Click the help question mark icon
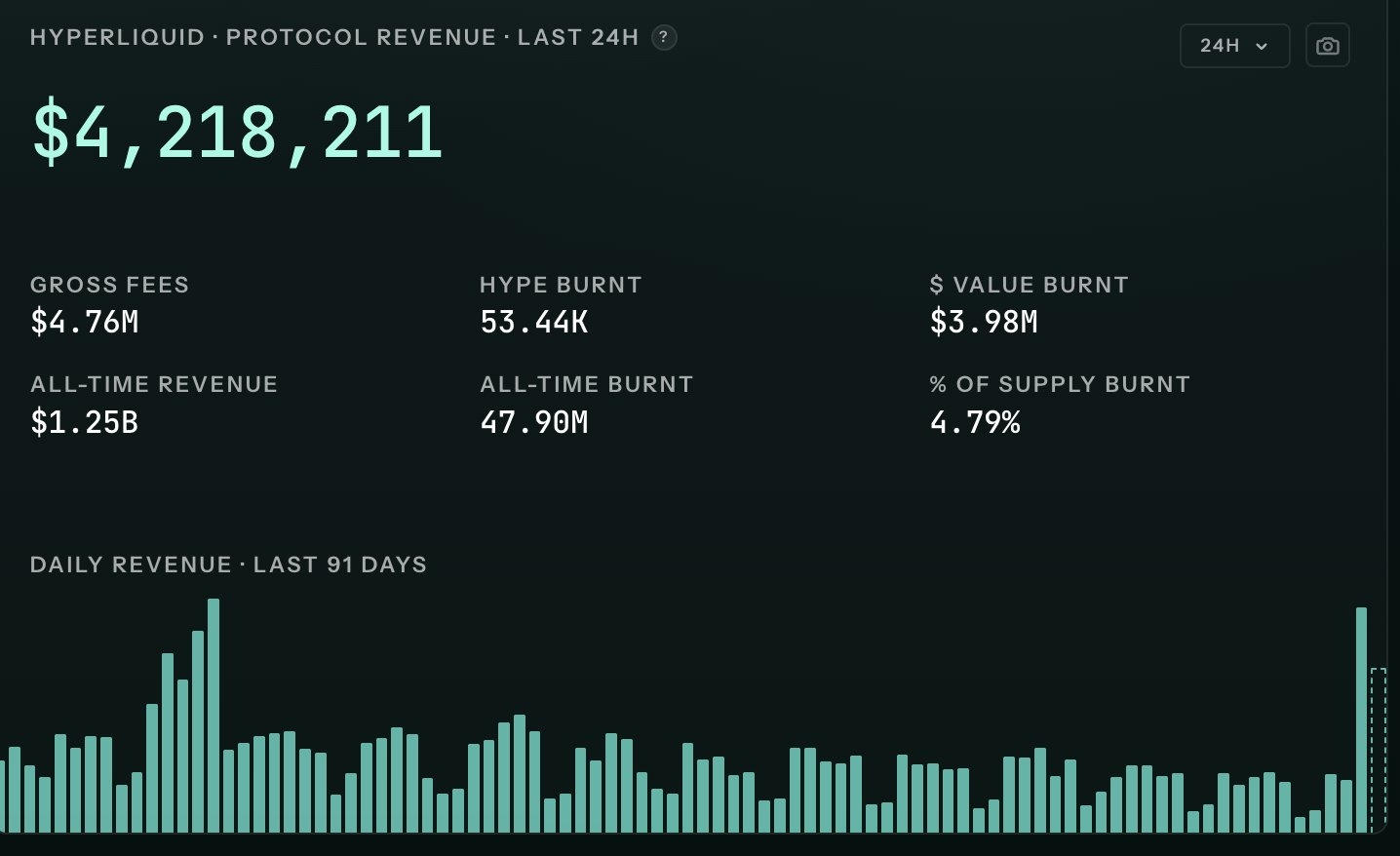 click(x=664, y=37)
